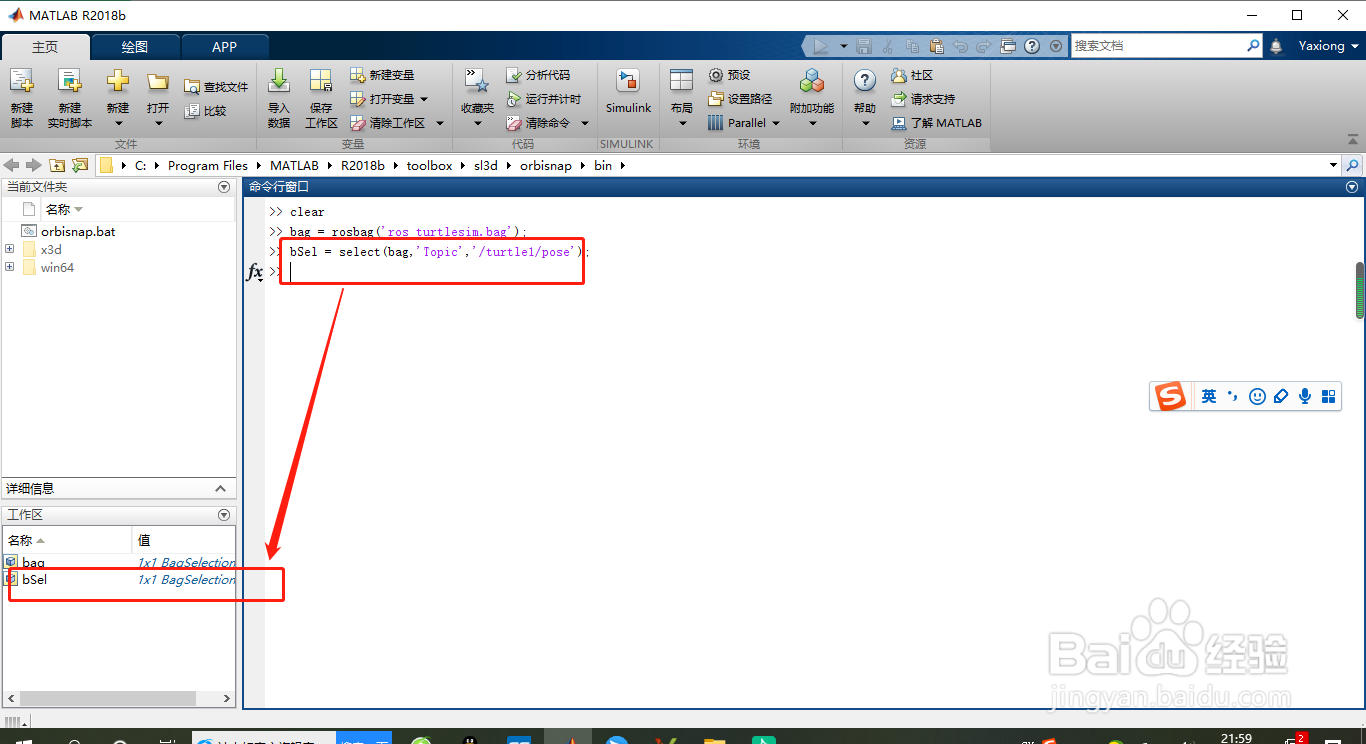Open the notifications bell
Viewport: 1366px width, 744px height.
tap(1276, 46)
